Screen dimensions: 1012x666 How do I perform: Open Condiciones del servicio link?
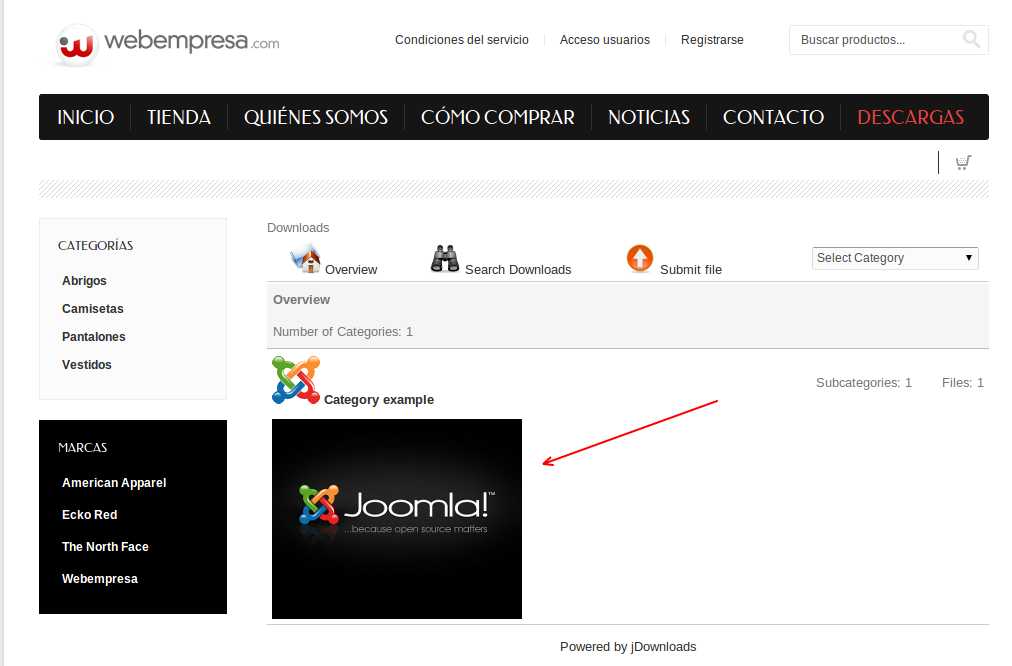tap(461, 40)
